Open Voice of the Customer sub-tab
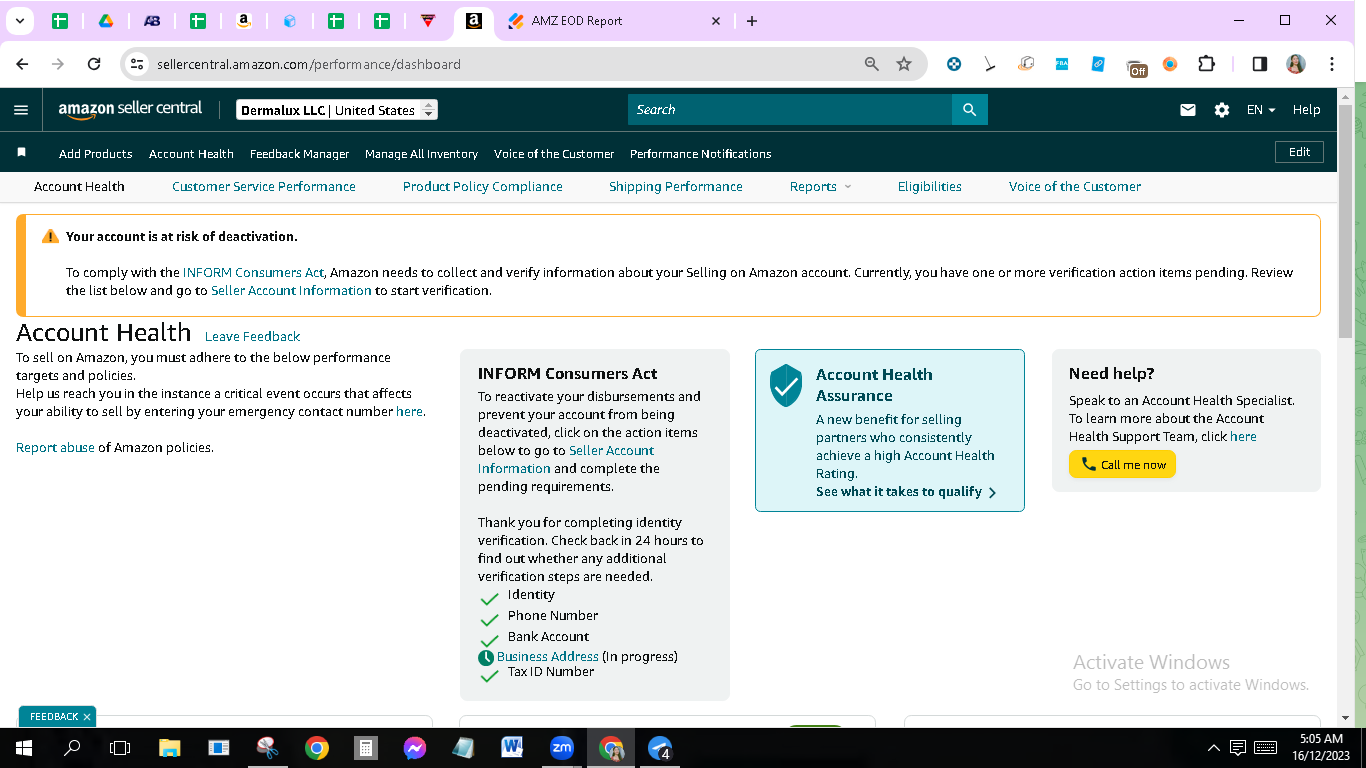This screenshot has width=1366, height=768. 1075,186
